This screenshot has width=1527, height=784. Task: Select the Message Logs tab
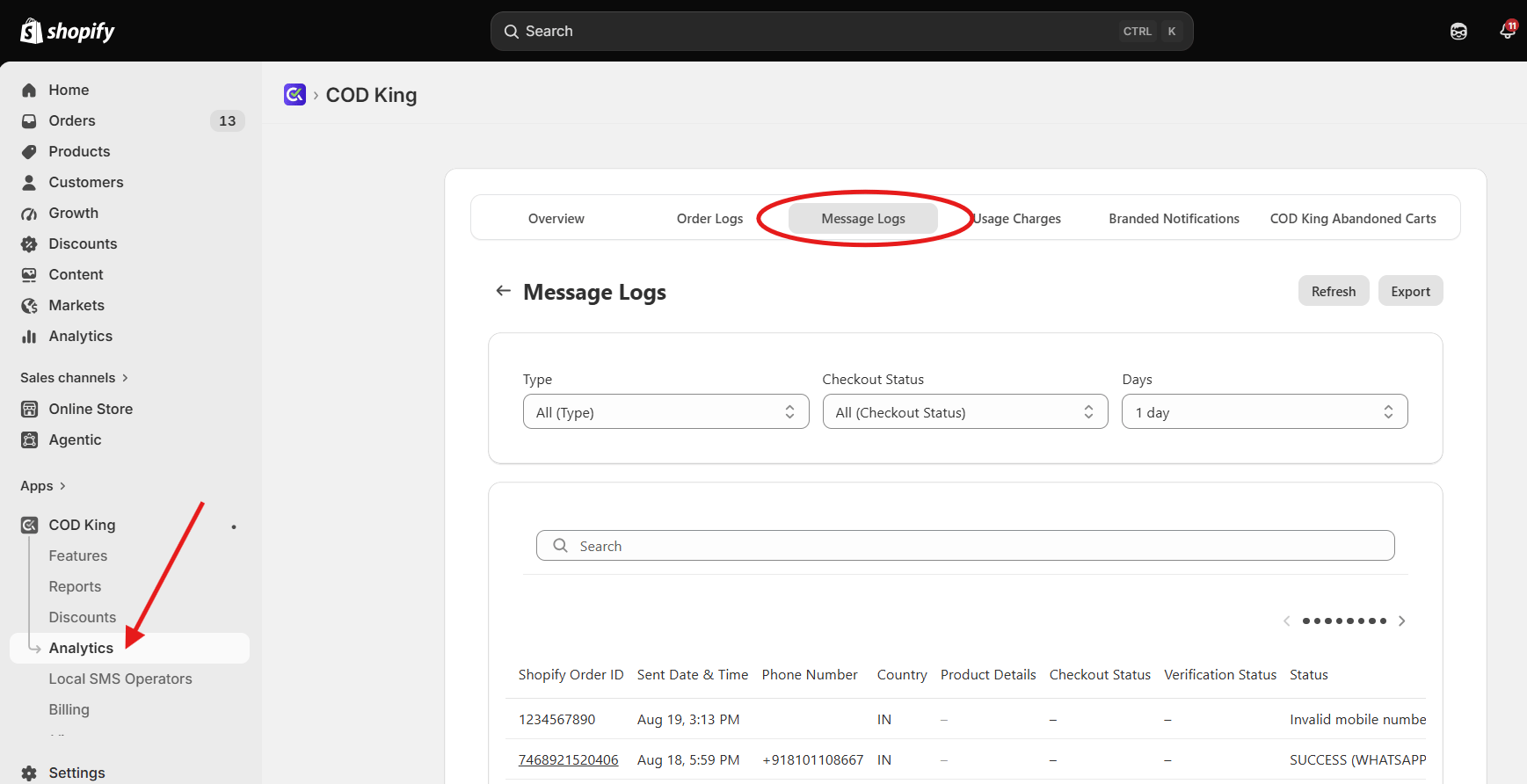863,218
